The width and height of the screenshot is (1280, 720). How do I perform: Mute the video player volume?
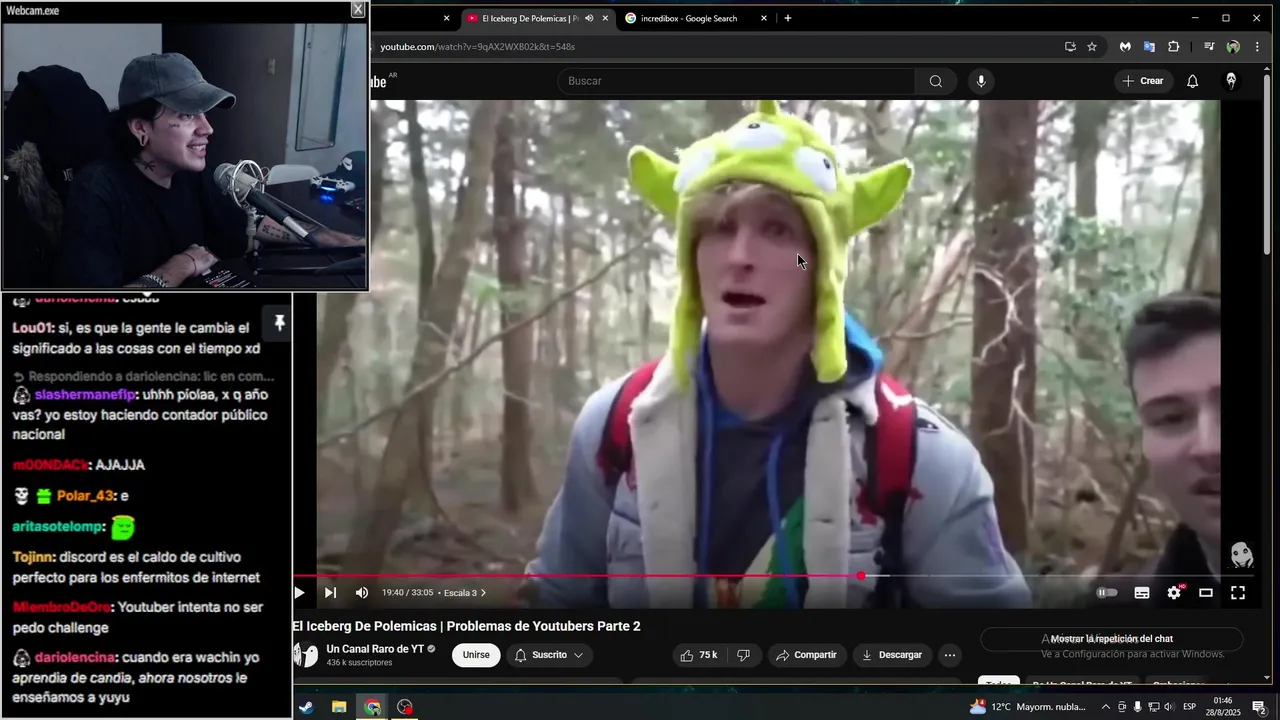[x=362, y=593]
